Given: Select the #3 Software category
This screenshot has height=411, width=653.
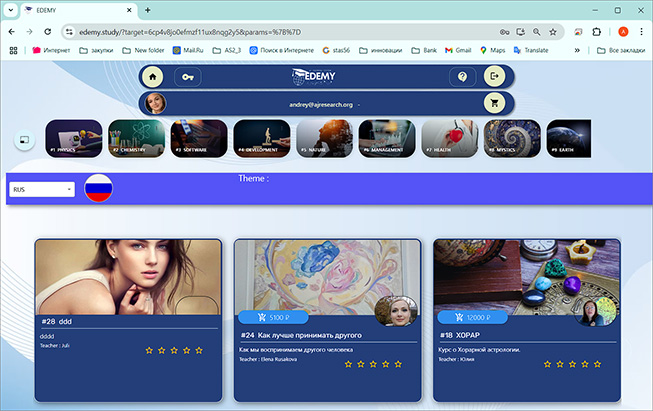Looking at the screenshot, I should pyautogui.click(x=199, y=139).
